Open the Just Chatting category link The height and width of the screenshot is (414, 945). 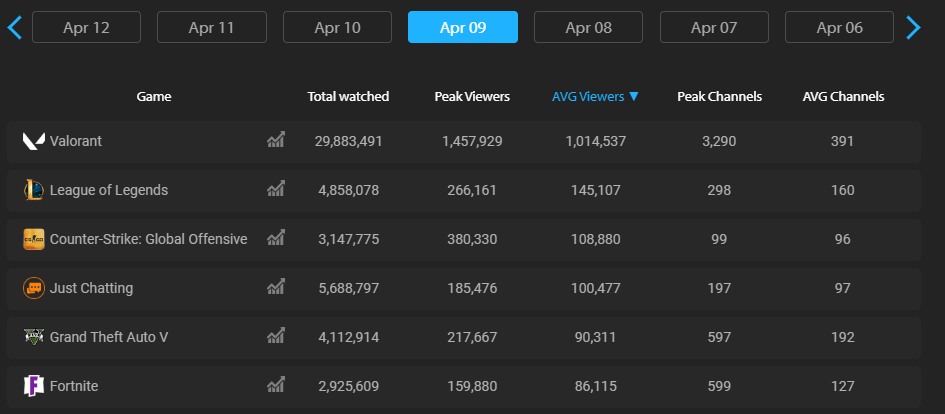(91, 288)
